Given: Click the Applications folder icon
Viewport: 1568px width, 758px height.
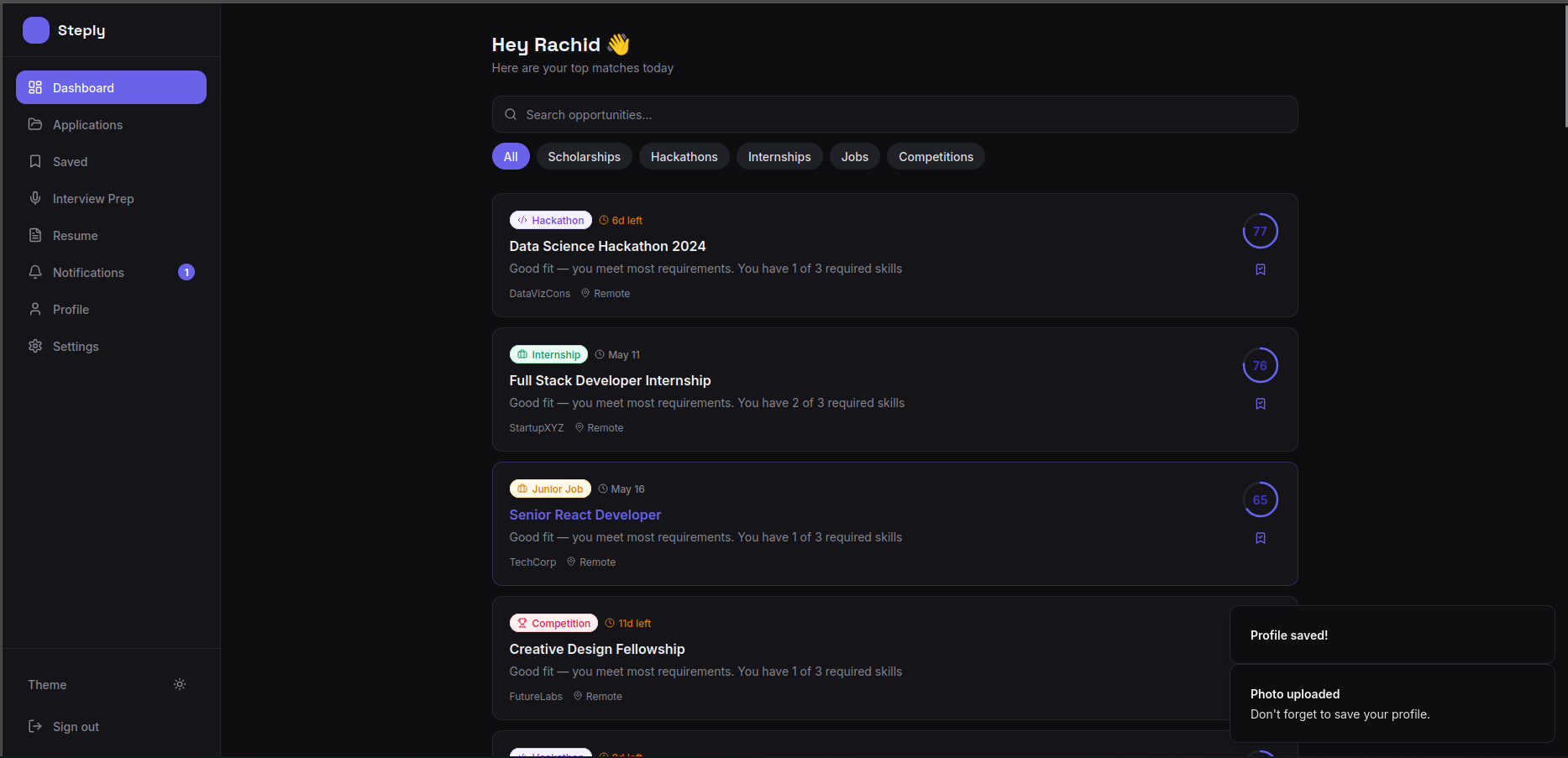Looking at the screenshot, I should [35, 124].
